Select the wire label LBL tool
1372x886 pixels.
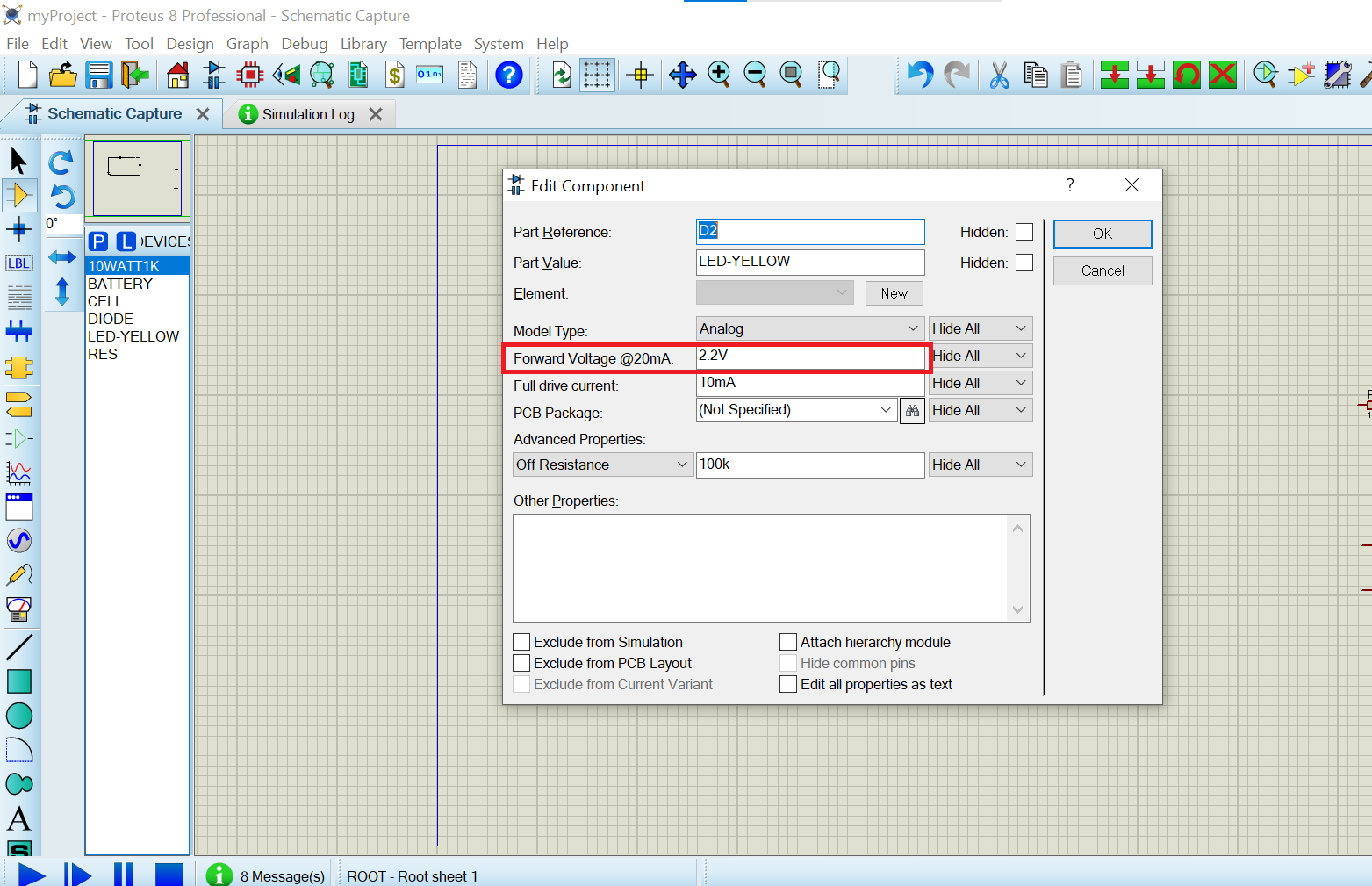[x=18, y=263]
